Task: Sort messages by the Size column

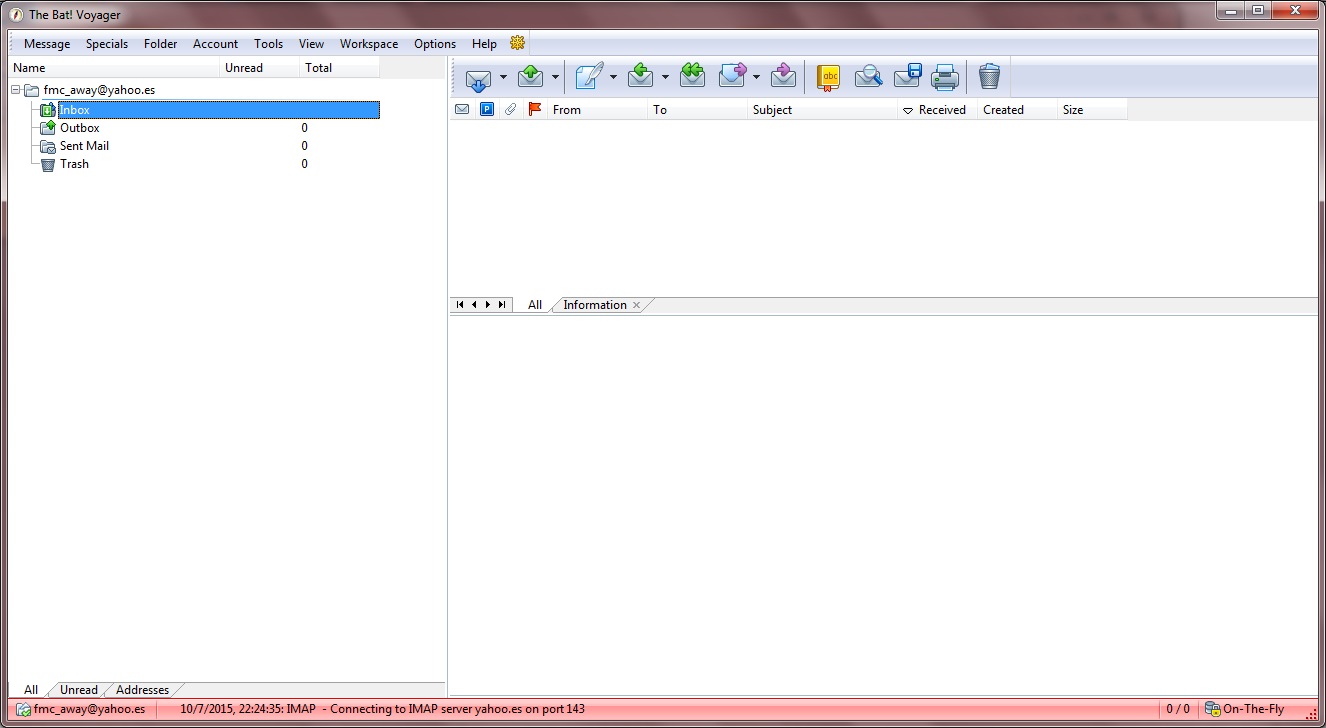Action: pyautogui.click(x=1092, y=110)
